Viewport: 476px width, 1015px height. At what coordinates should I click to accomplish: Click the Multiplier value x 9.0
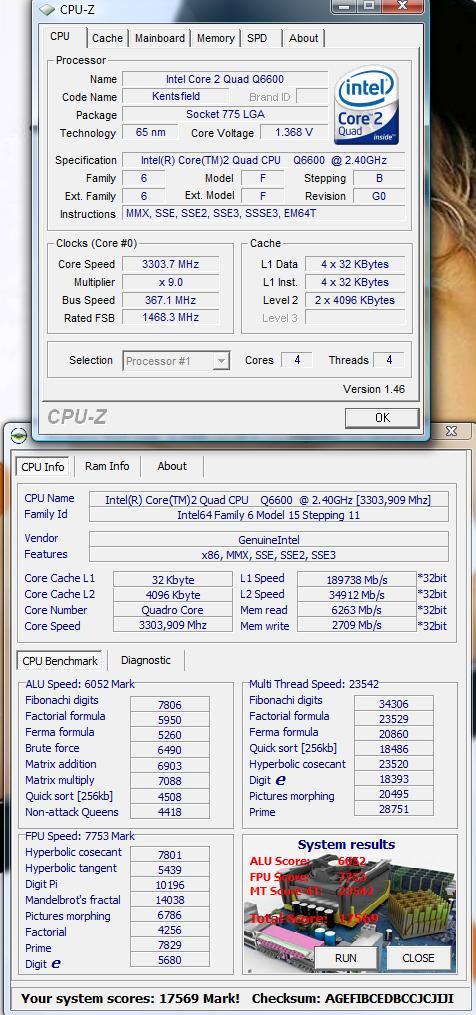pos(170,282)
